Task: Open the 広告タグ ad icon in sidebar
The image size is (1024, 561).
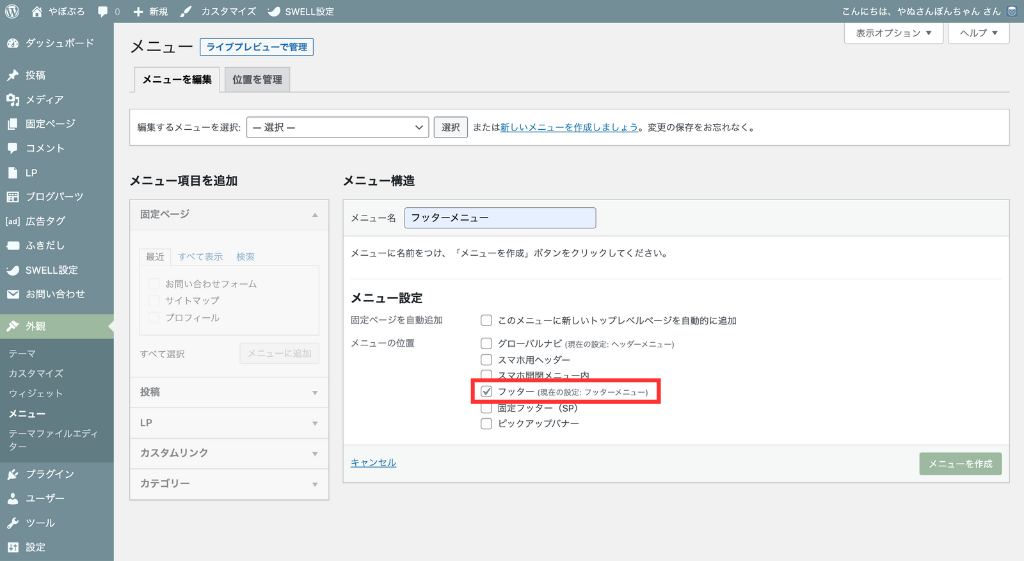Action: [x=12, y=221]
